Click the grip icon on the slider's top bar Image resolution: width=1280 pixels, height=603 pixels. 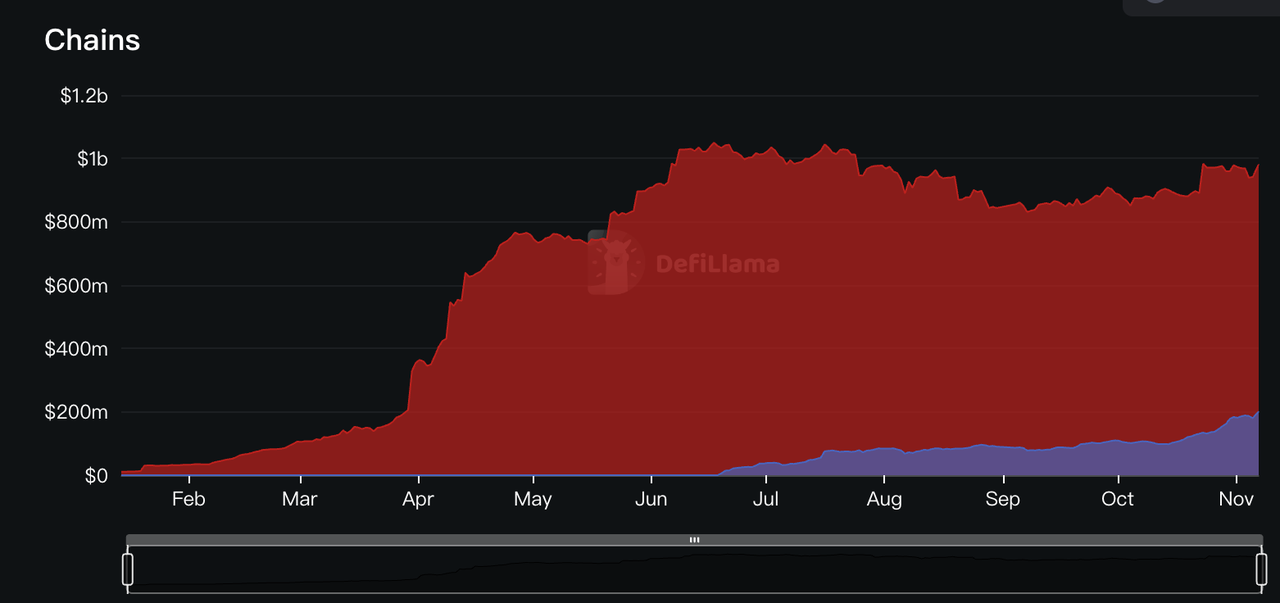(x=694, y=540)
